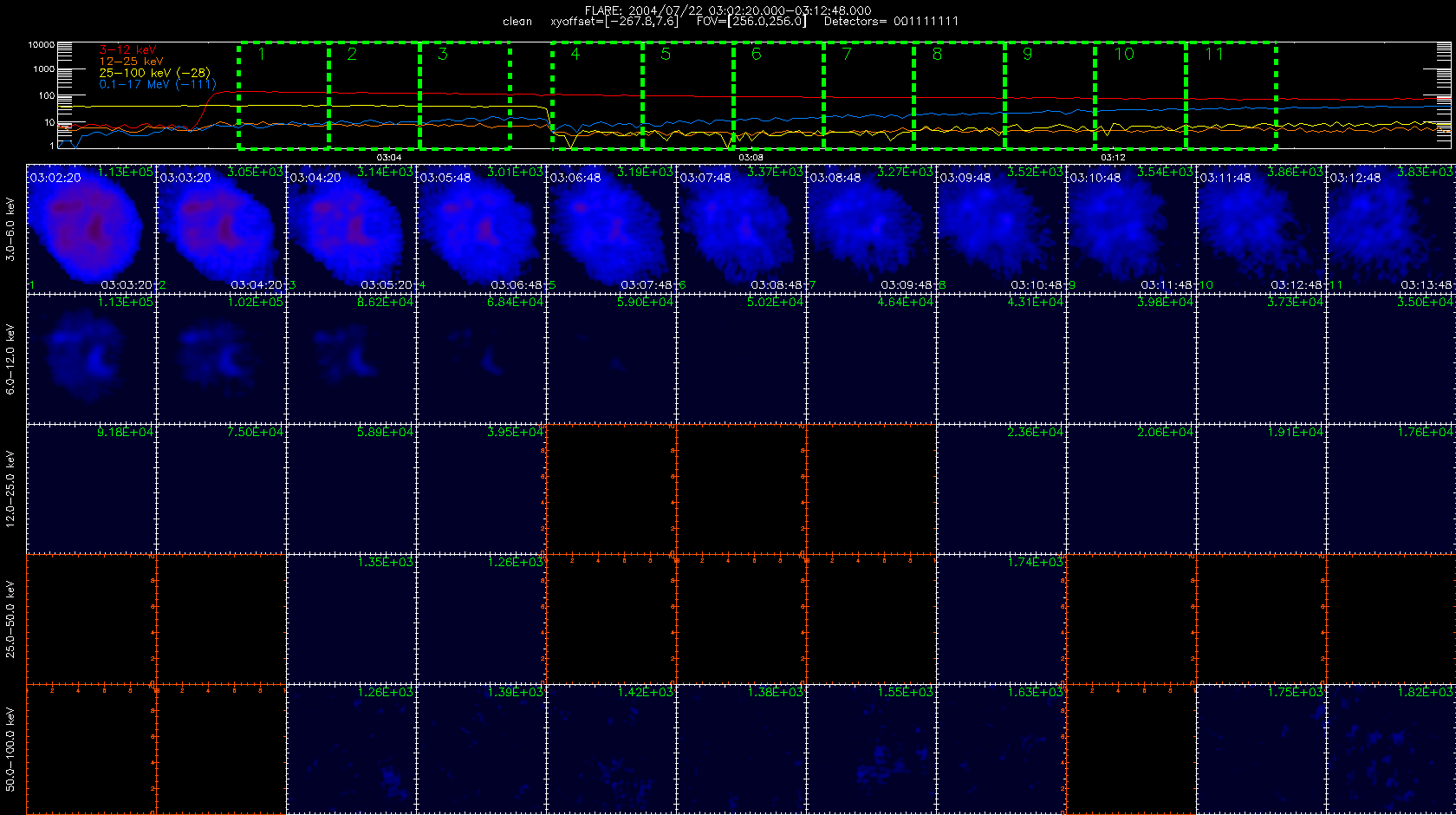Click the 3.0-6.0 keV row label
The height and width of the screenshot is (815, 1456).
coord(10,229)
